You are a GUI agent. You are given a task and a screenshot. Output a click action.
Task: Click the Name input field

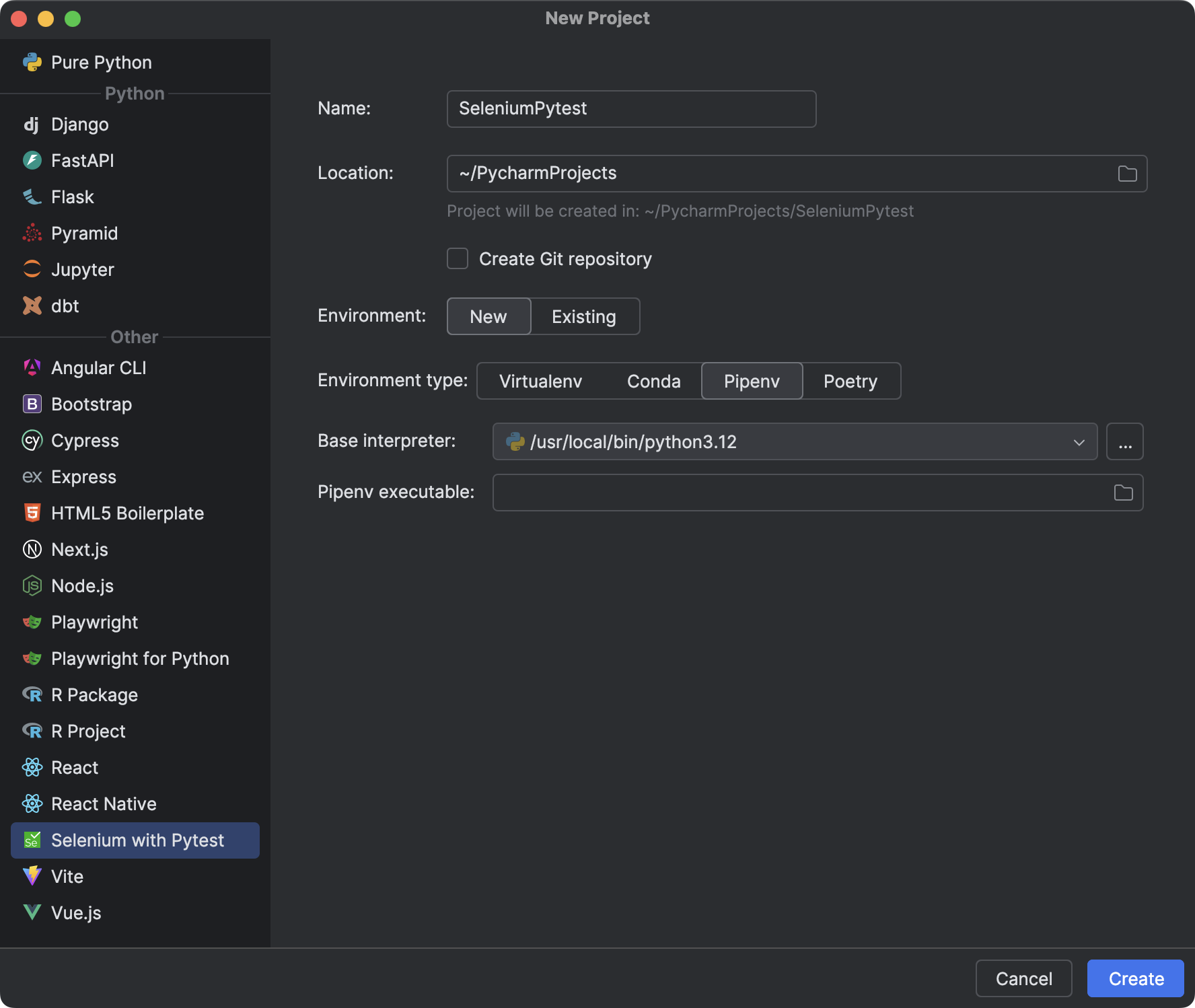point(630,108)
